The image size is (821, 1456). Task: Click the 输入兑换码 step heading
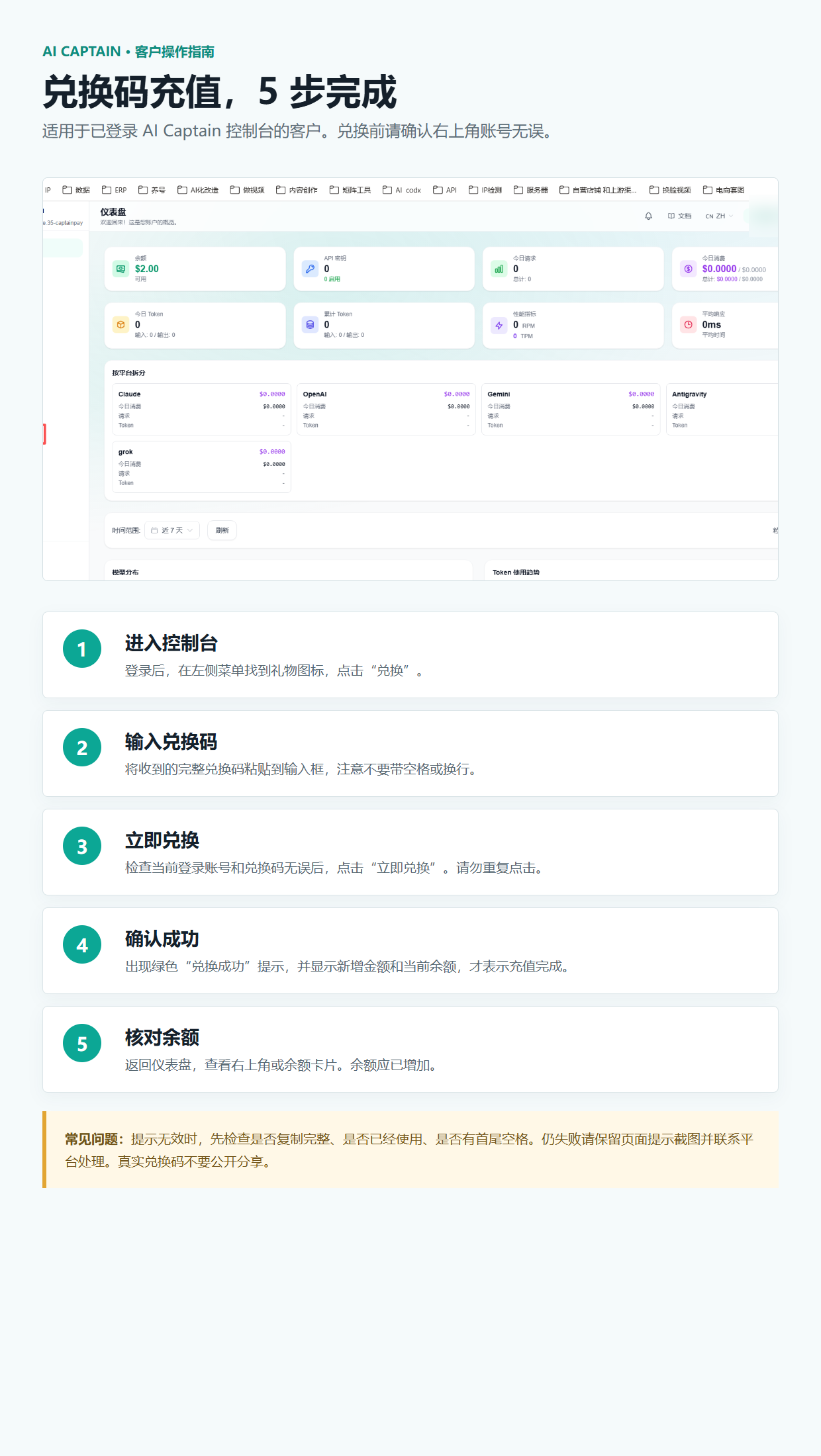tap(171, 742)
